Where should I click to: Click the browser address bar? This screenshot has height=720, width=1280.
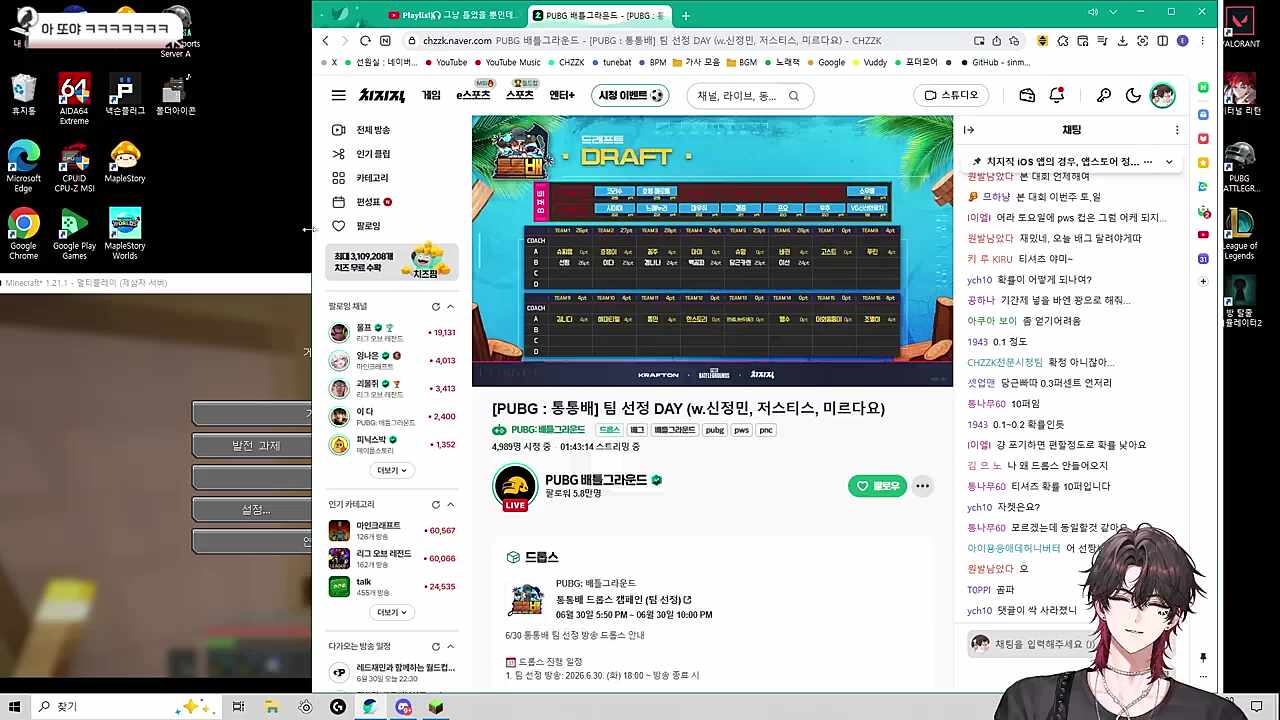coord(690,41)
